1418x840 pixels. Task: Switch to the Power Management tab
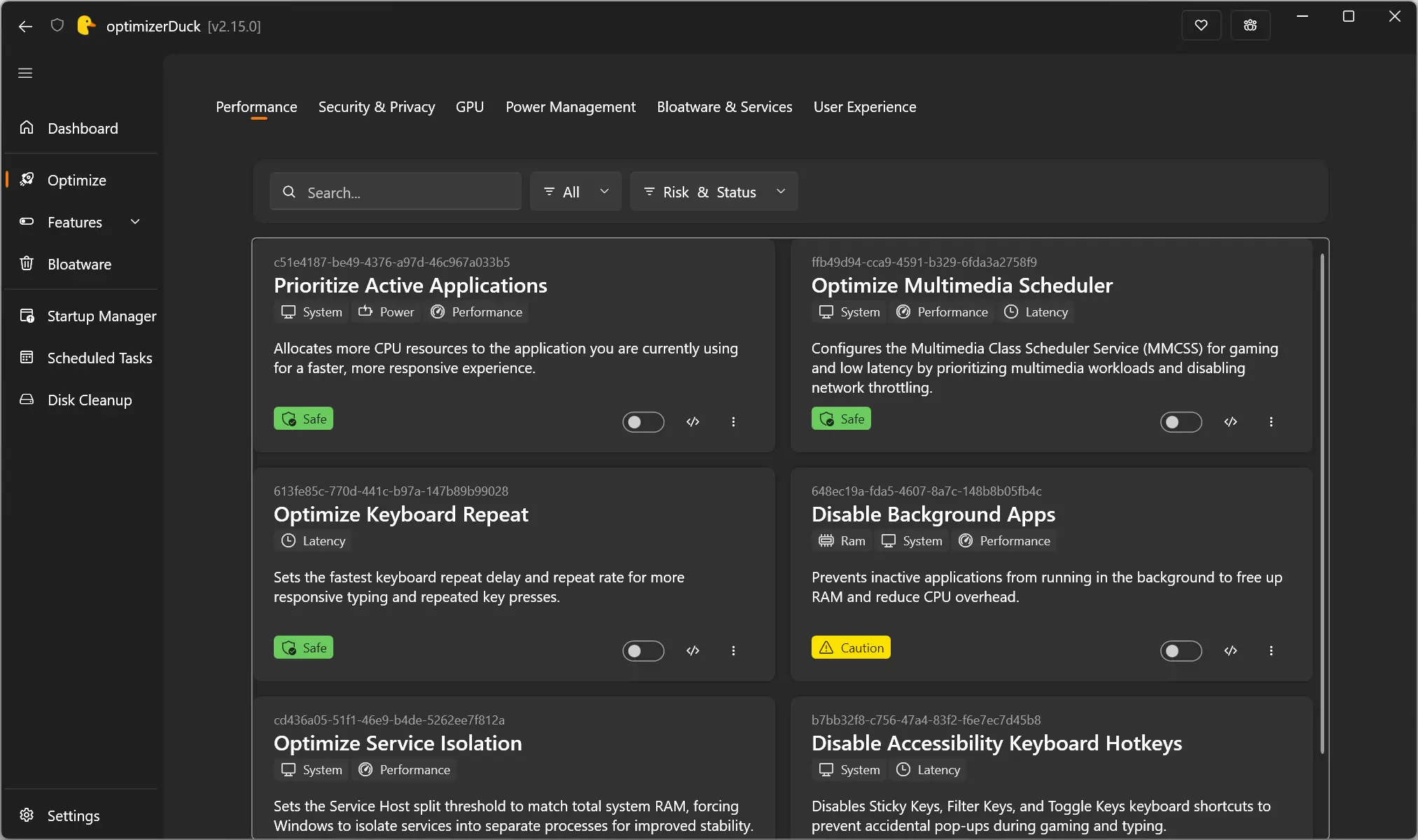tap(571, 107)
